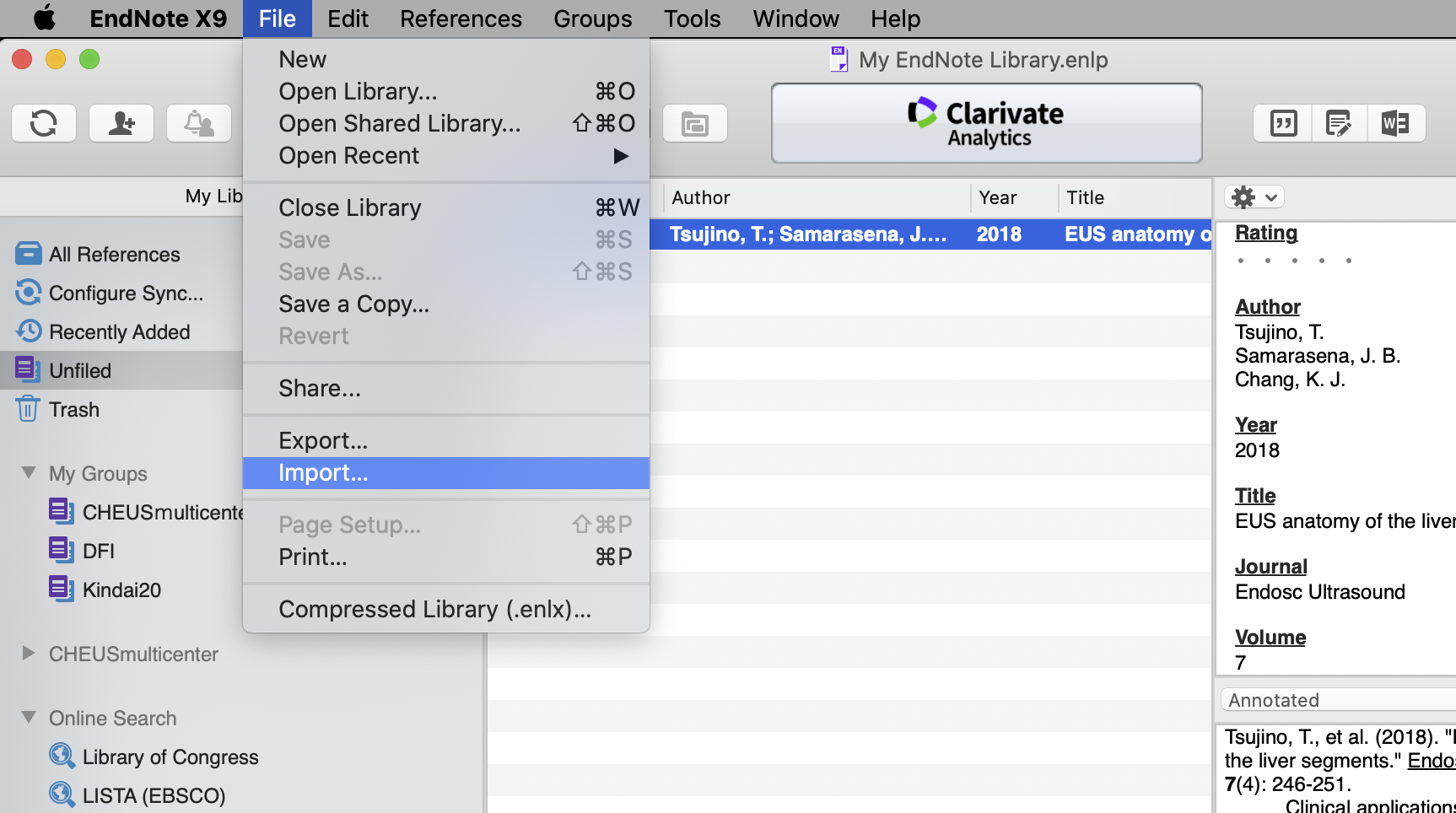Select Library of Congress online search

[170, 756]
